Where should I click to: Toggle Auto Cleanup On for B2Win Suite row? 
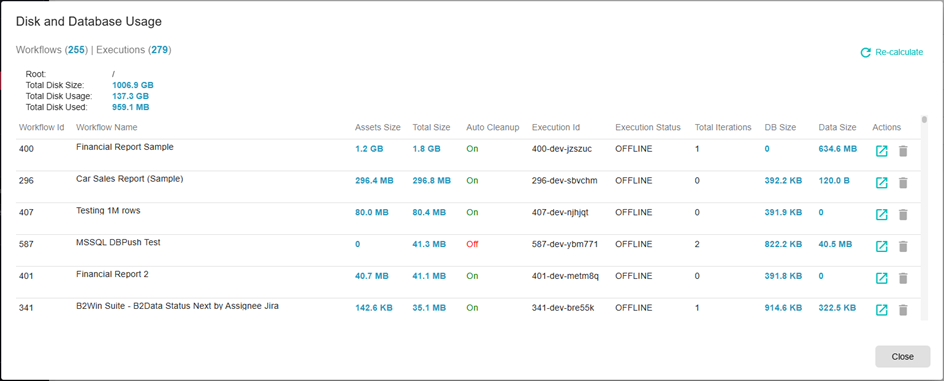pos(472,308)
